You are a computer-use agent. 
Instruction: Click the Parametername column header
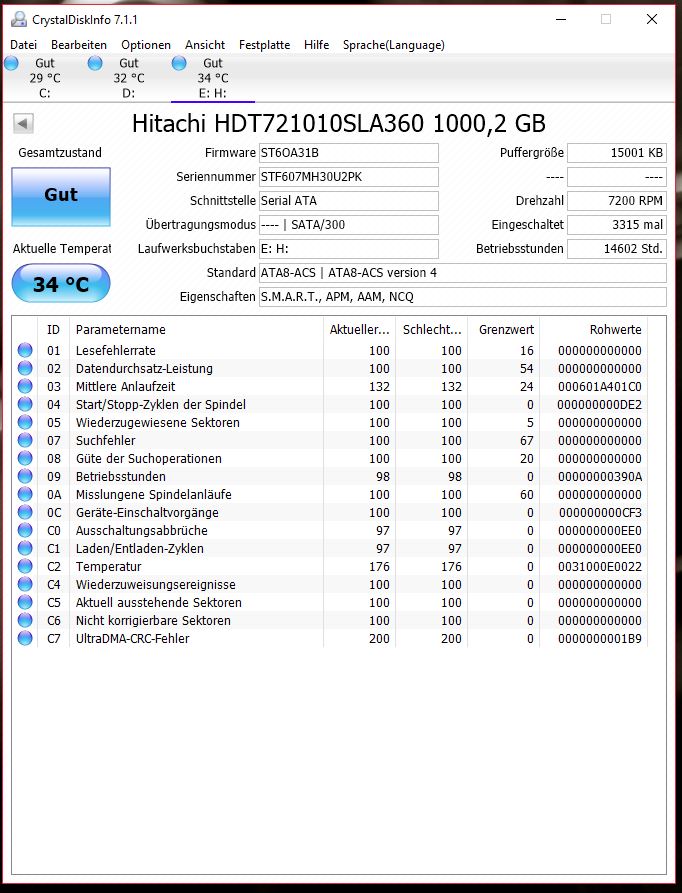pos(196,329)
